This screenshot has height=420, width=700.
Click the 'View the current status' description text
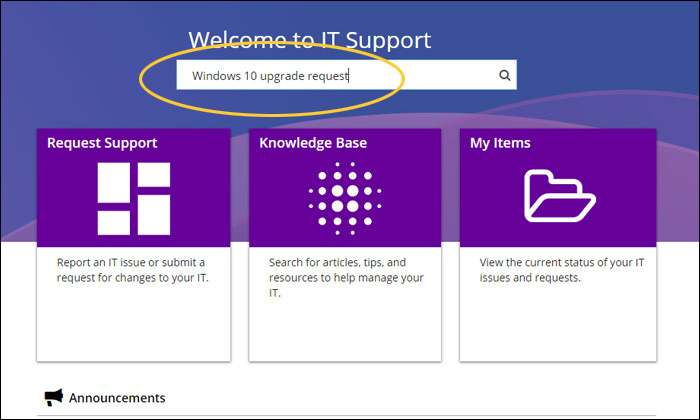562,270
